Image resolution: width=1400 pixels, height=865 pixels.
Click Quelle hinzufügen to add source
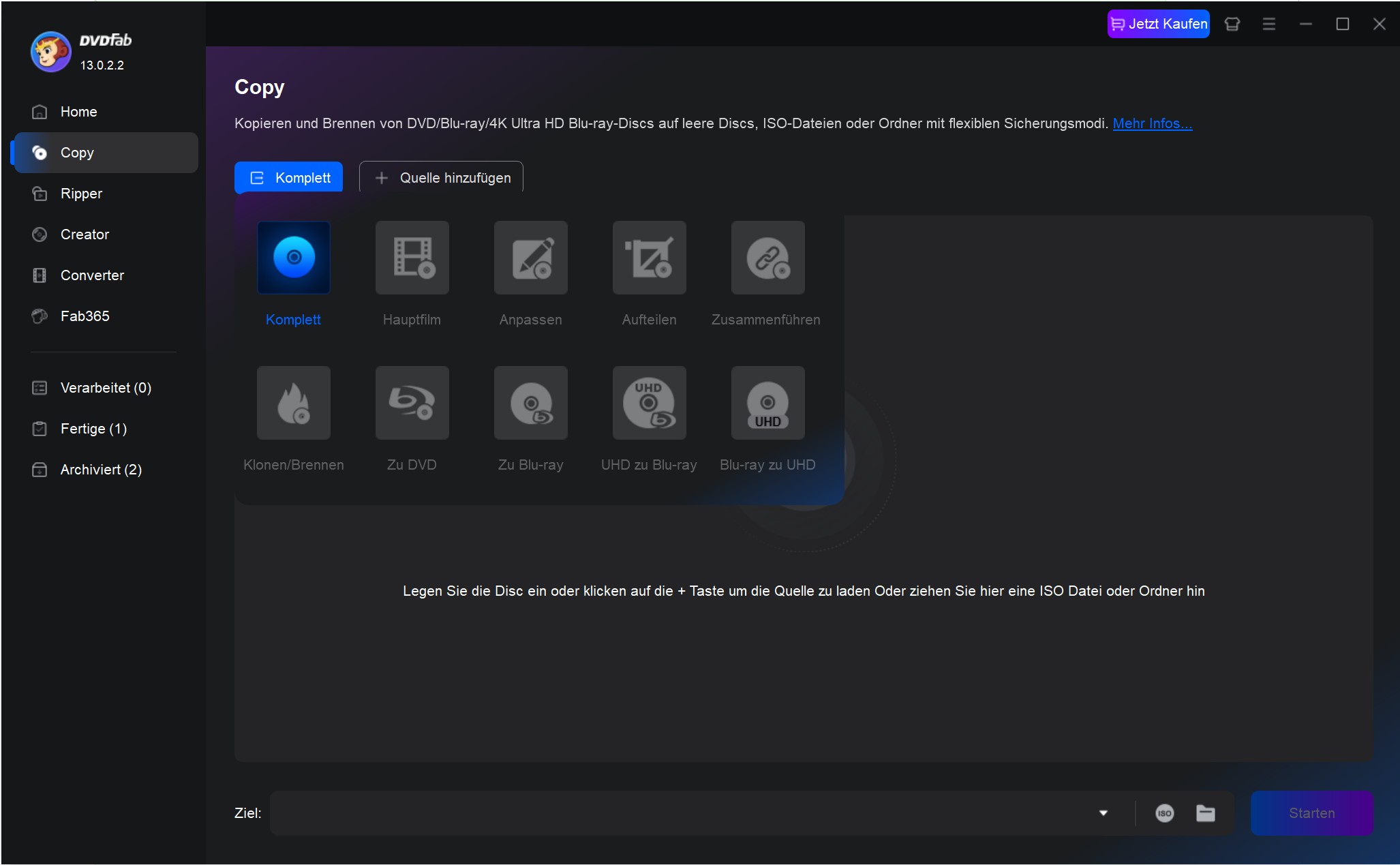click(441, 178)
